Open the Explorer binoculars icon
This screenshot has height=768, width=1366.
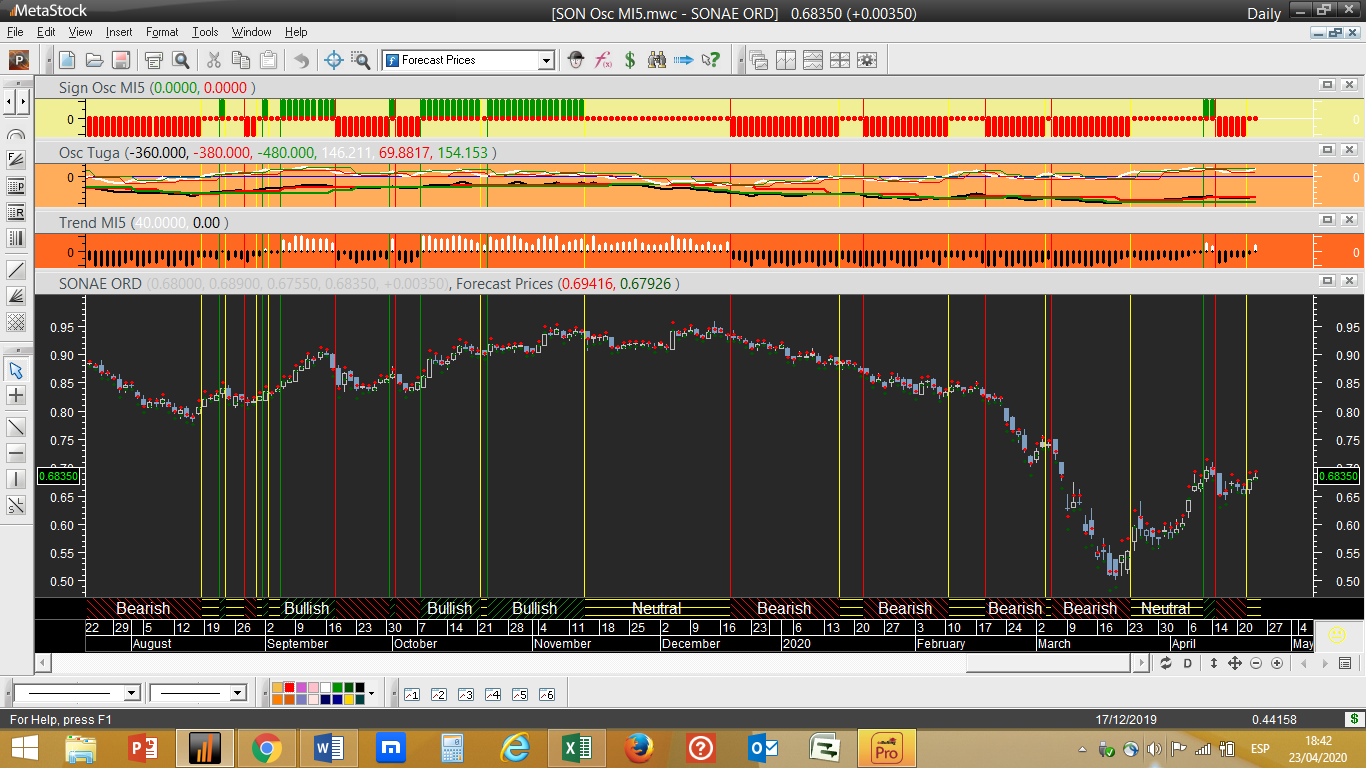coord(657,60)
